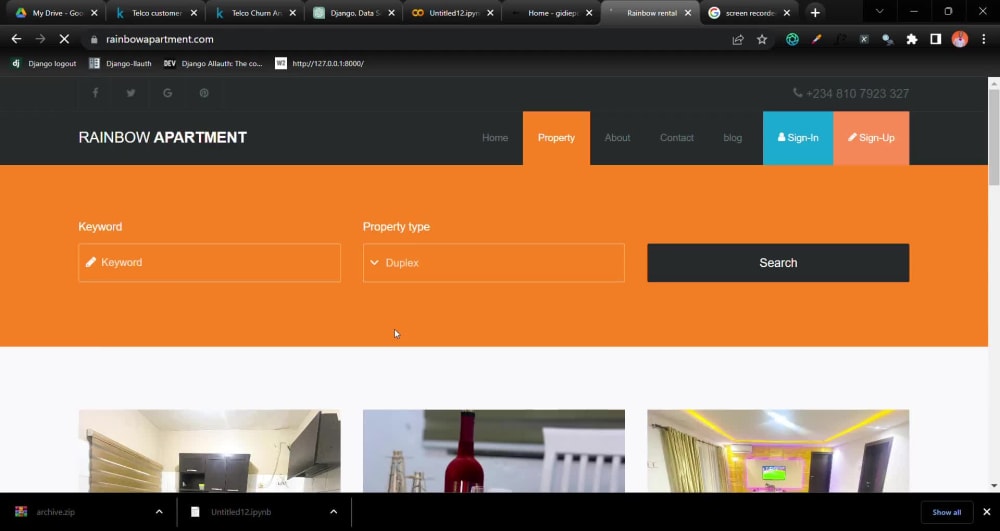Click the green circular extension icon
The image size is (1000, 531).
point(792,40)
